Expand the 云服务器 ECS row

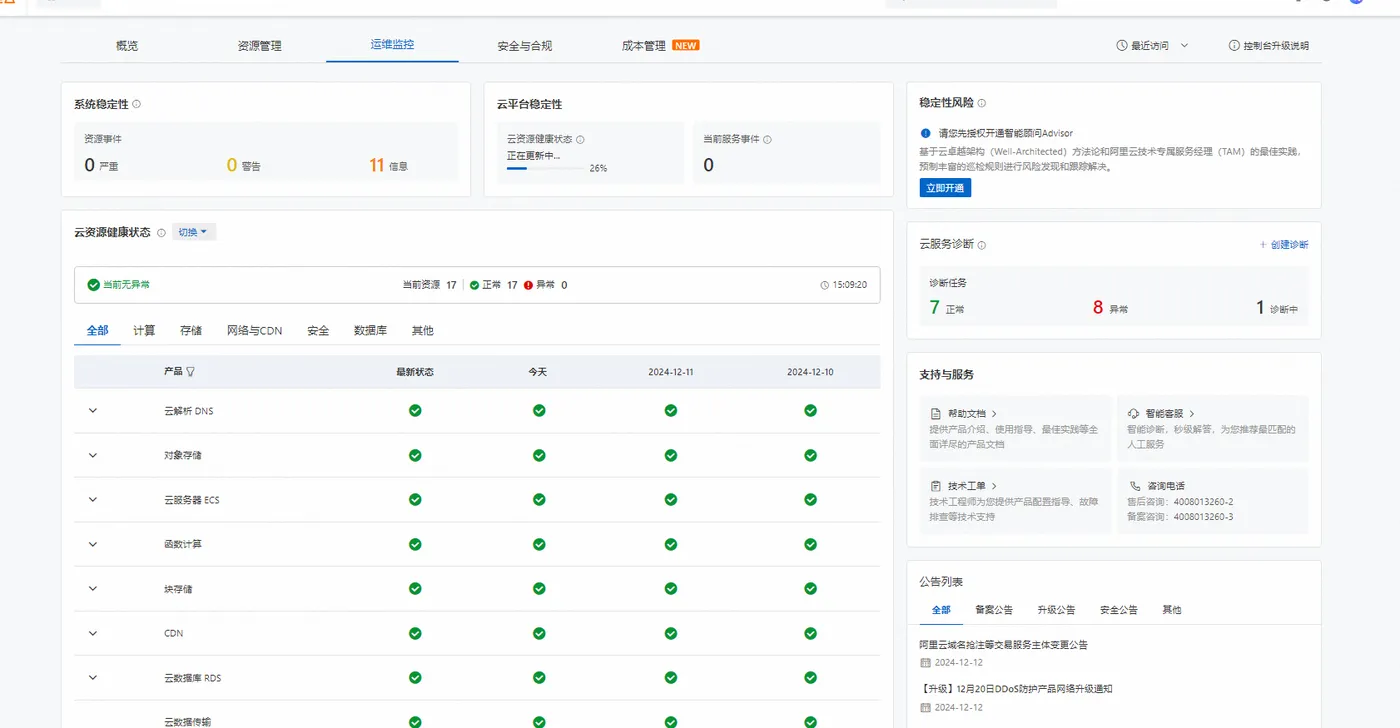click(93, 500)
